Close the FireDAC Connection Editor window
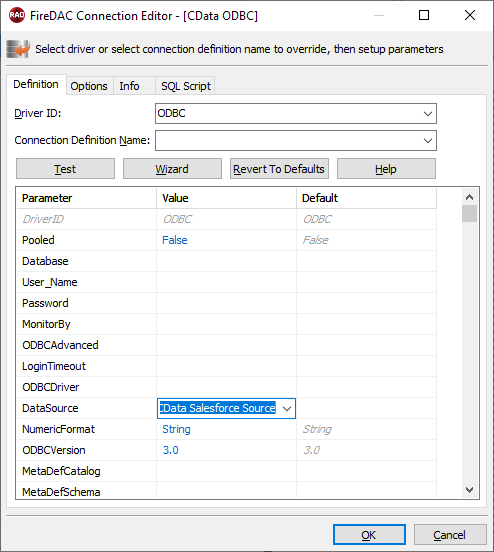Screen dimensions: 494x552 click(470, 15)
